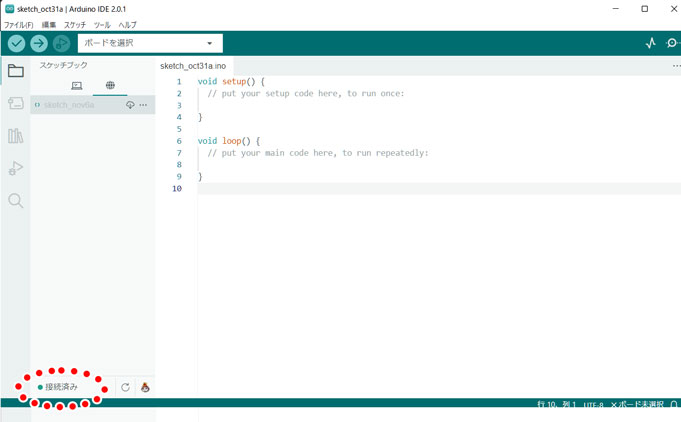This screenshot has height=422, width=681.
Task: Select the sketch_oct31a.ino editor tab
Action: tap(193, 66)
